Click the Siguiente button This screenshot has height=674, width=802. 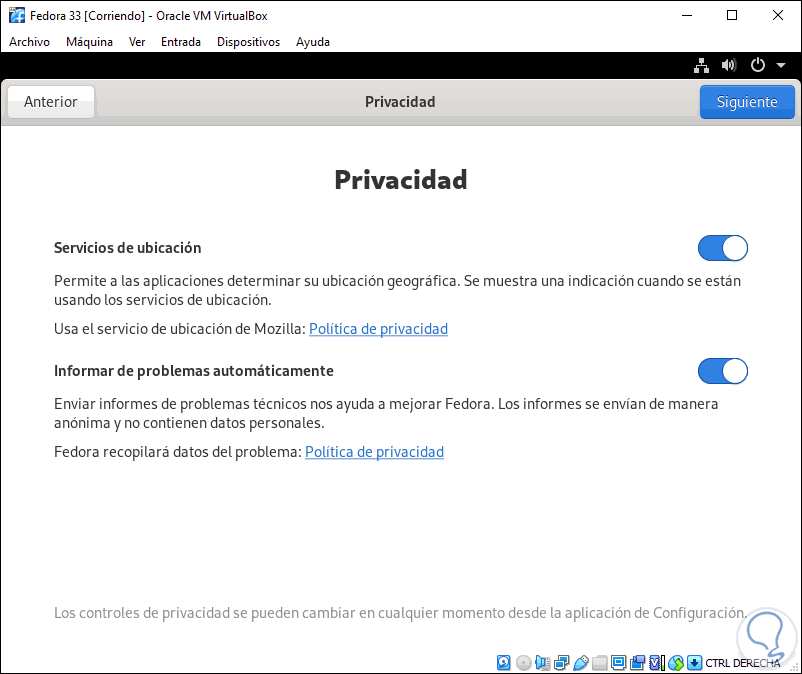747,102
